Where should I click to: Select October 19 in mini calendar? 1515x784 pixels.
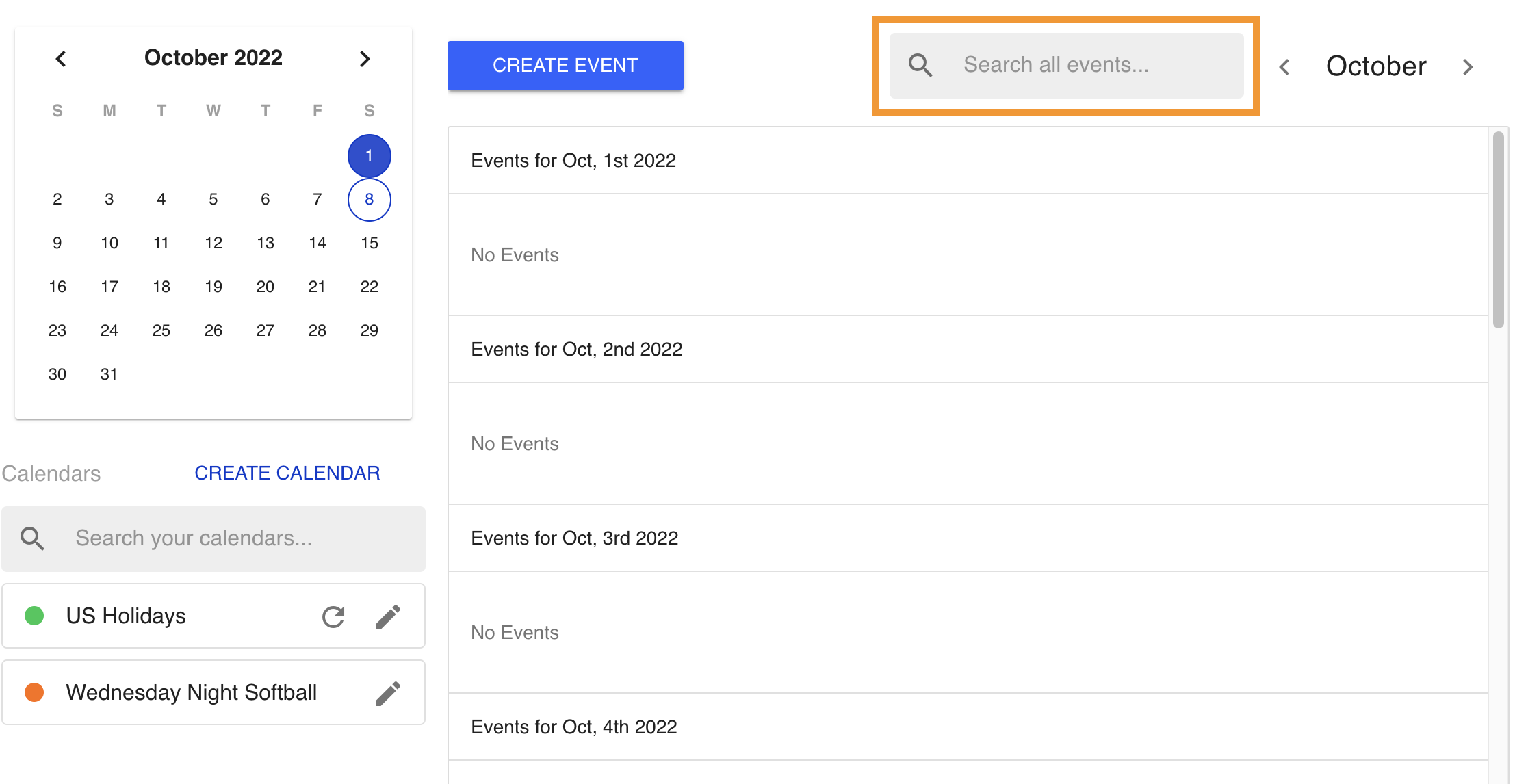(x=213, y=287)
